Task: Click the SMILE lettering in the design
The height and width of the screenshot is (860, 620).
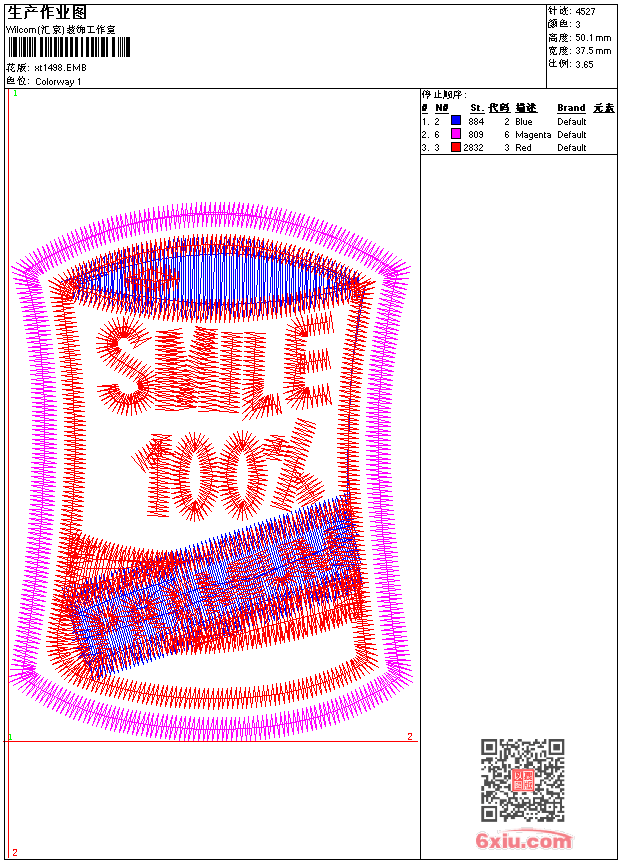Action: click(214, 366)
